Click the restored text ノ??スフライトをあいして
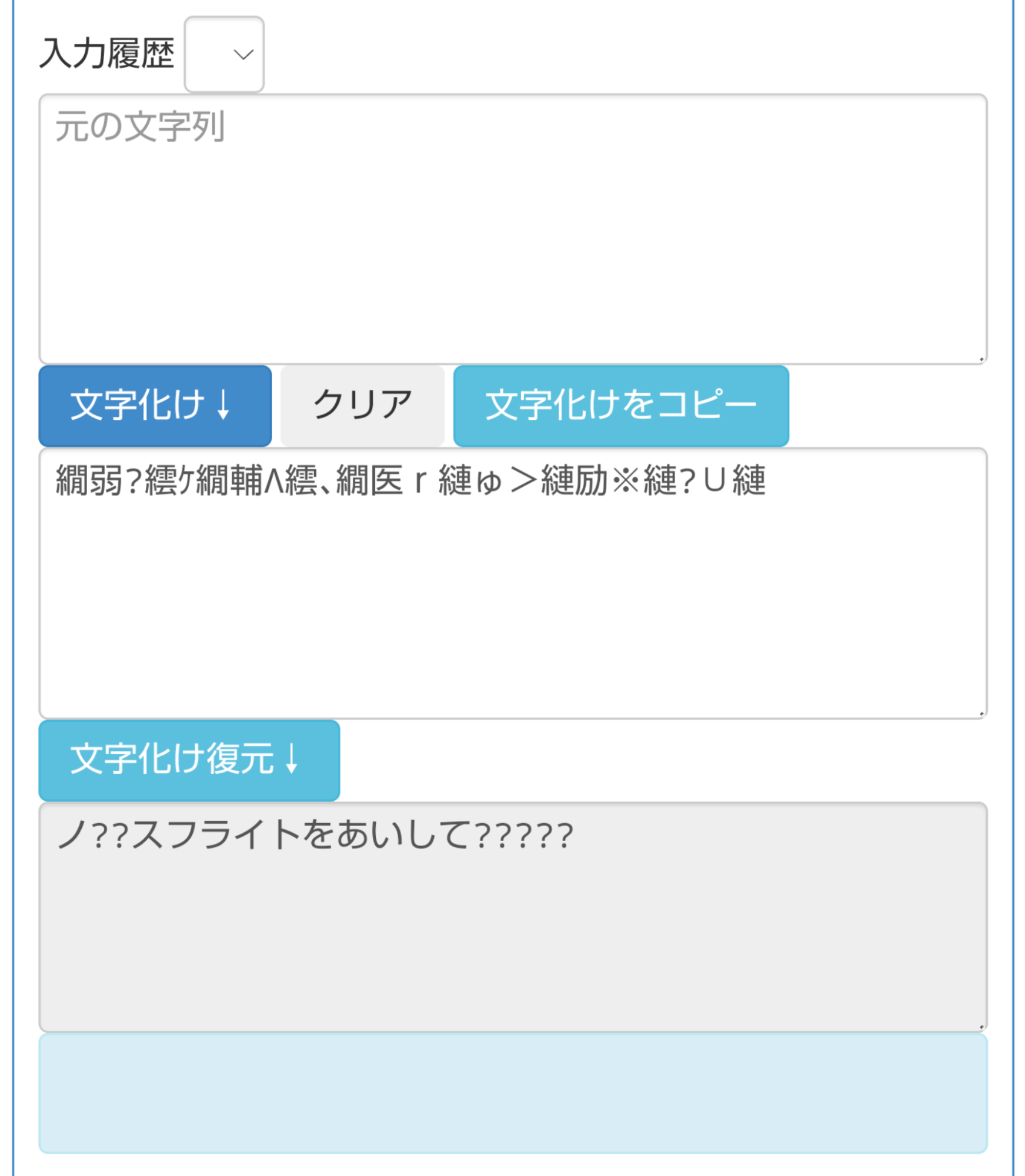1025x1176 pixels. 265,835
